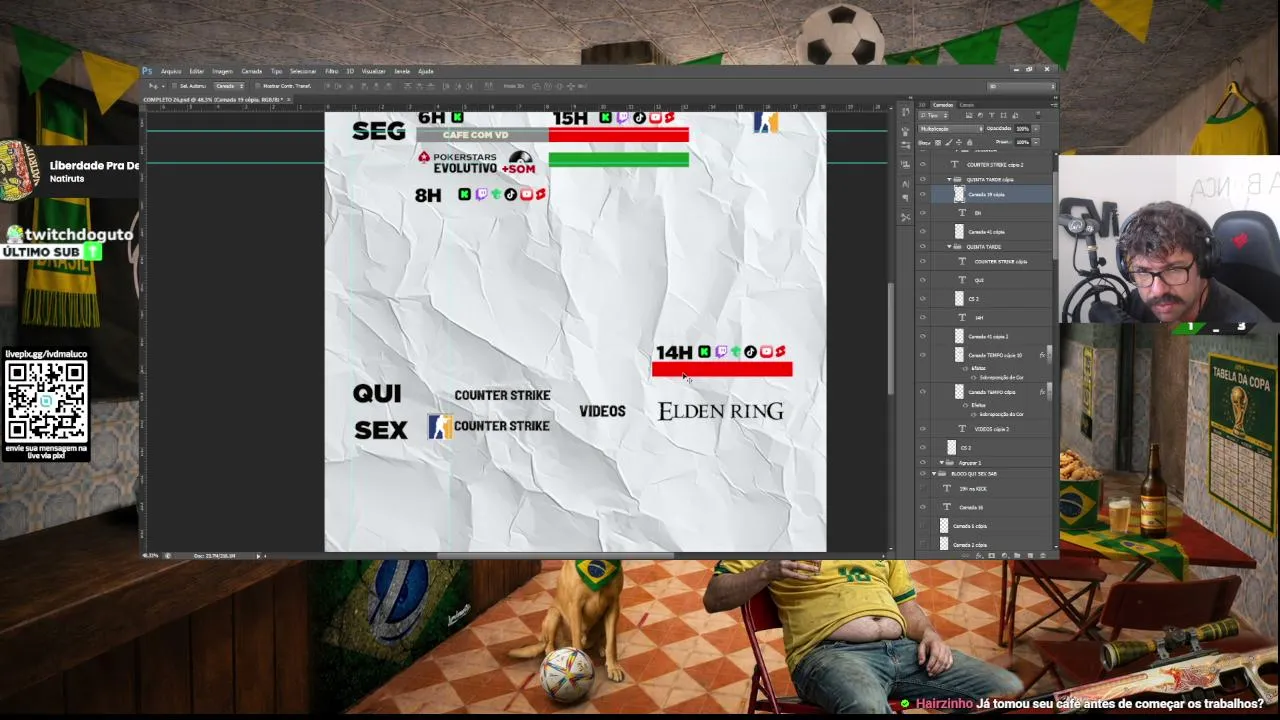1280x720 pixels.
Task: Click lock all padlock icon
Action: [970, 142]
